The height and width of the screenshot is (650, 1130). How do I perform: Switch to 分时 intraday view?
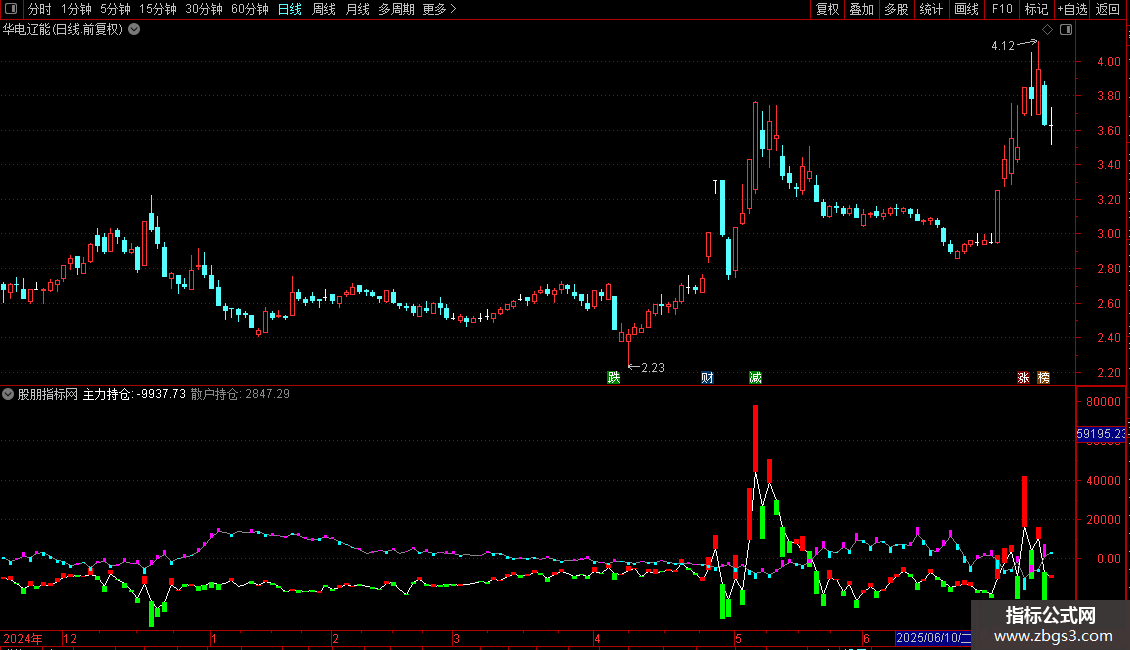(x=40, y=9)
